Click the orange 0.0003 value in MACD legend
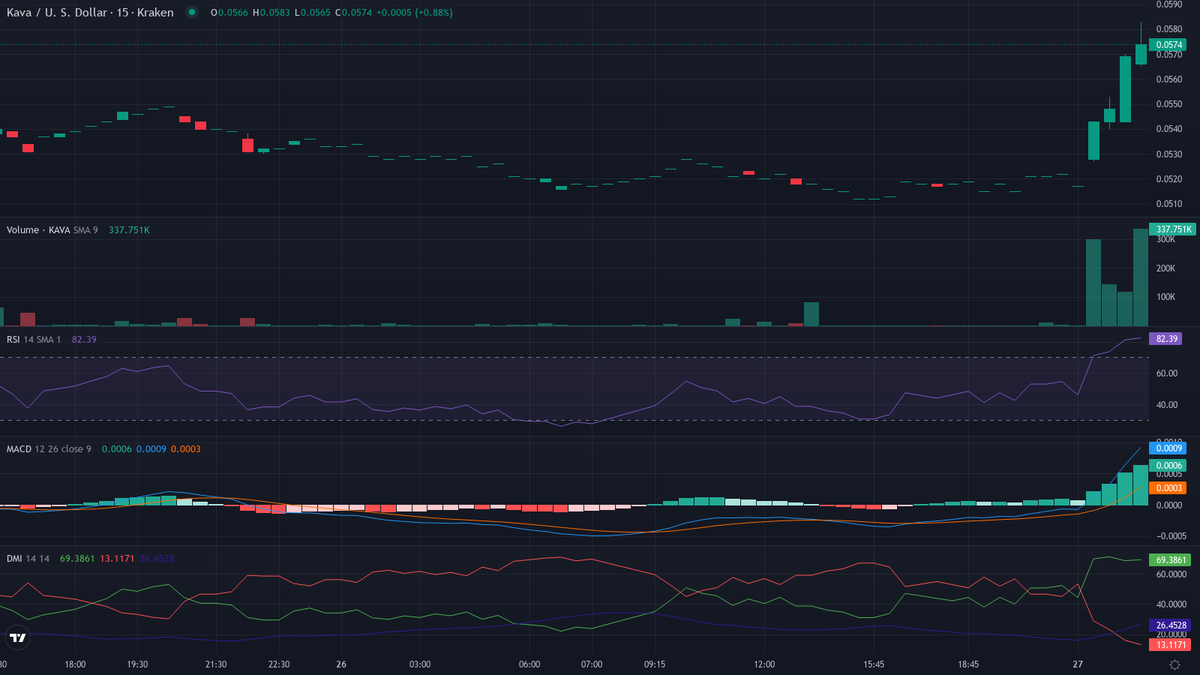The height and width of the screenshot is (675, 1200). click(x=186, y=449)
